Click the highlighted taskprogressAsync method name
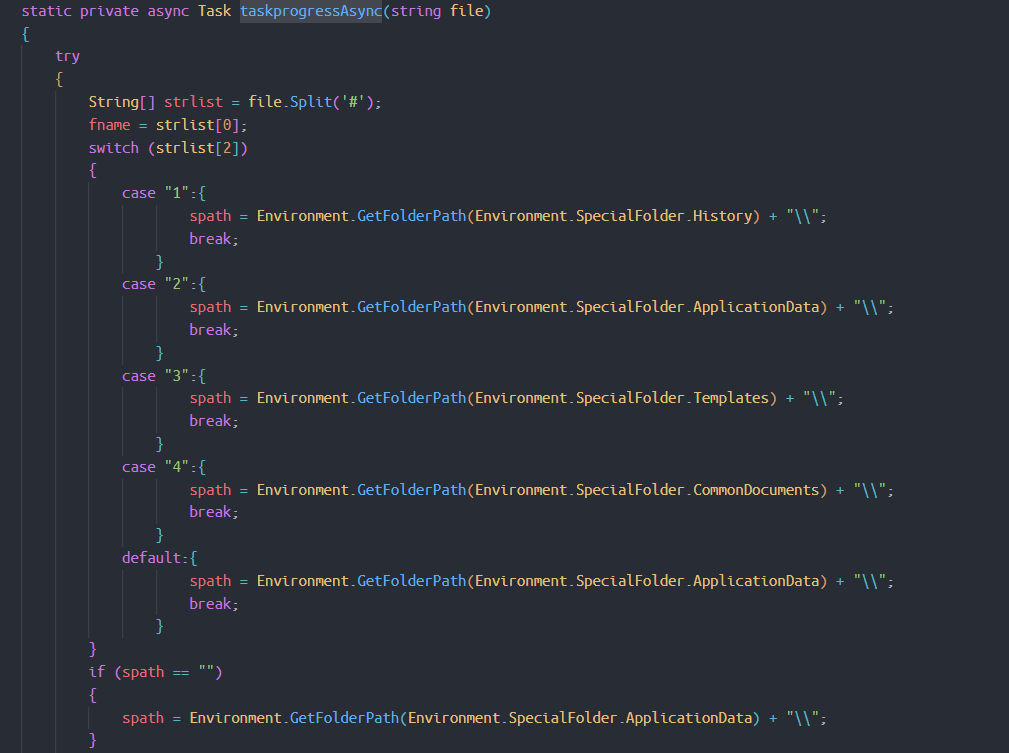This screenshot has height=753, width=1009. click(310, 11)
